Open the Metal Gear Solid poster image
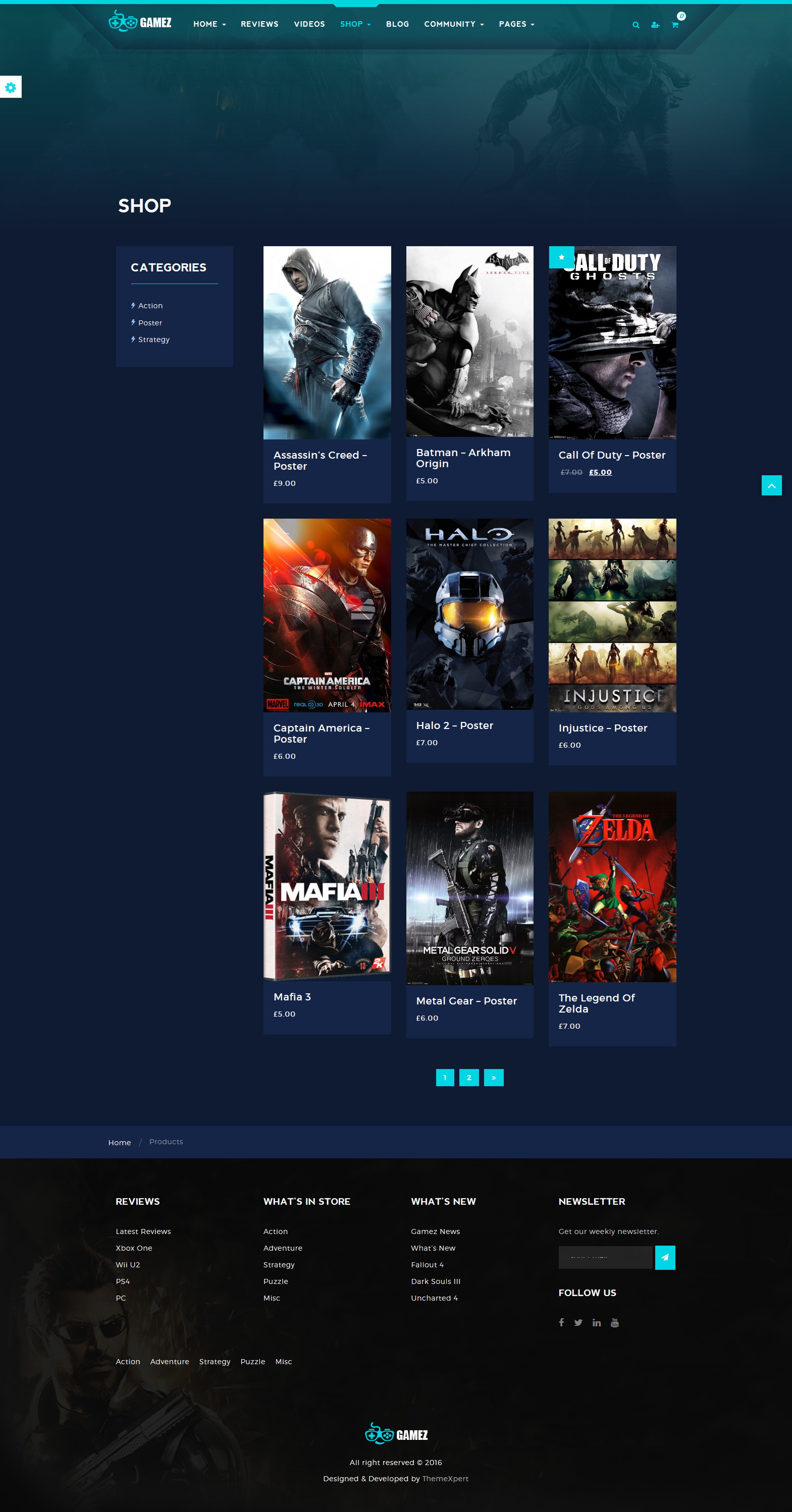Viewport: 792px width, 1512px height. click(469, 888)
